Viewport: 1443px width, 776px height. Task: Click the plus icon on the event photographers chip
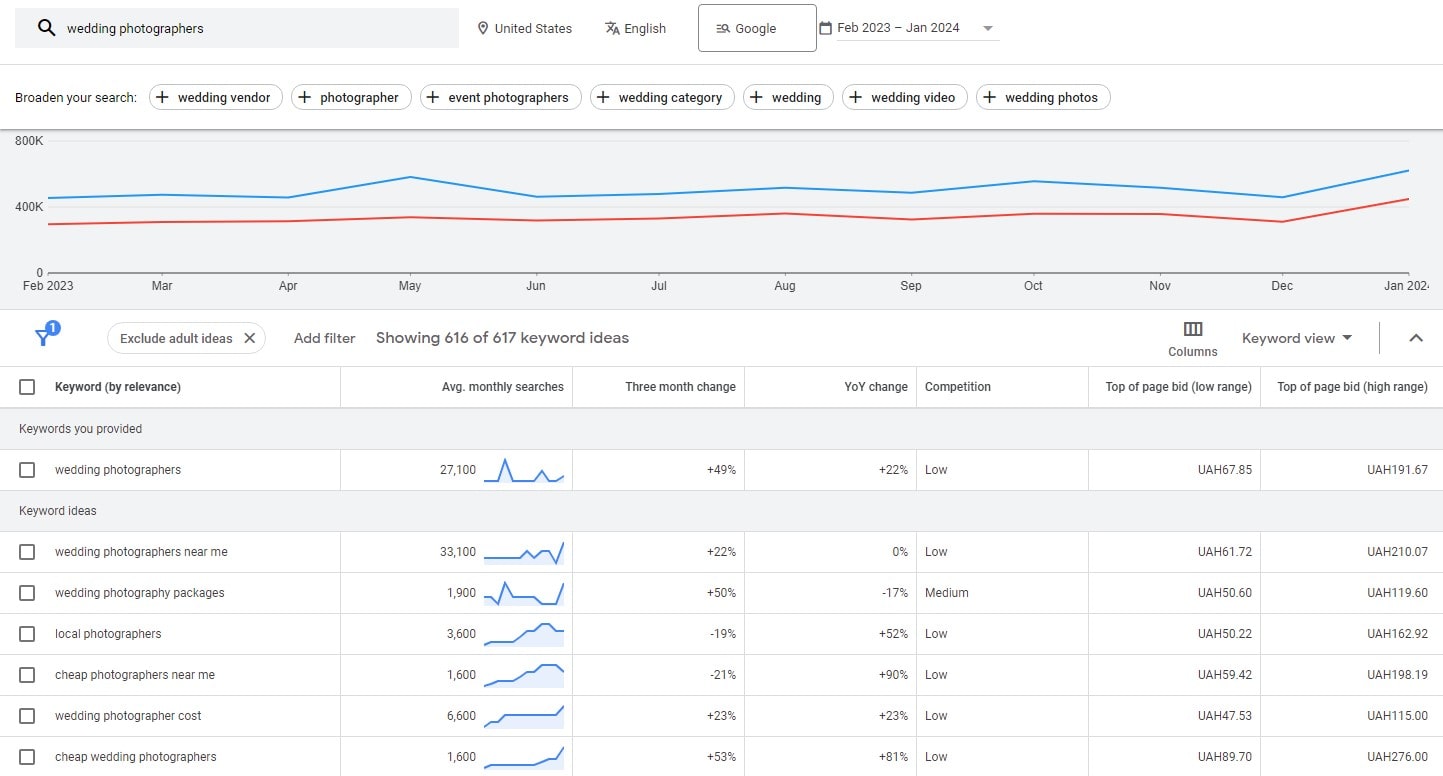pyautogui.click(x=433, y=97)
